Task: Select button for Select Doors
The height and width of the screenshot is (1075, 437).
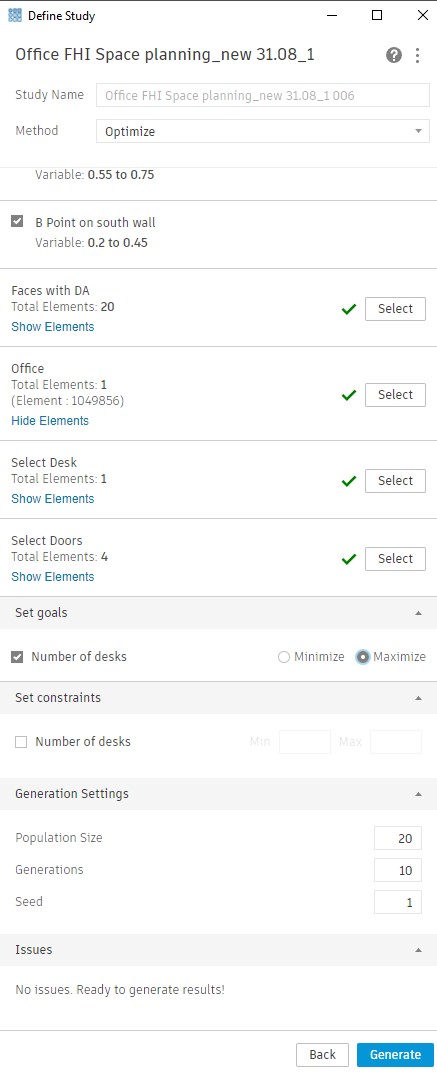Action: [395, 559]
